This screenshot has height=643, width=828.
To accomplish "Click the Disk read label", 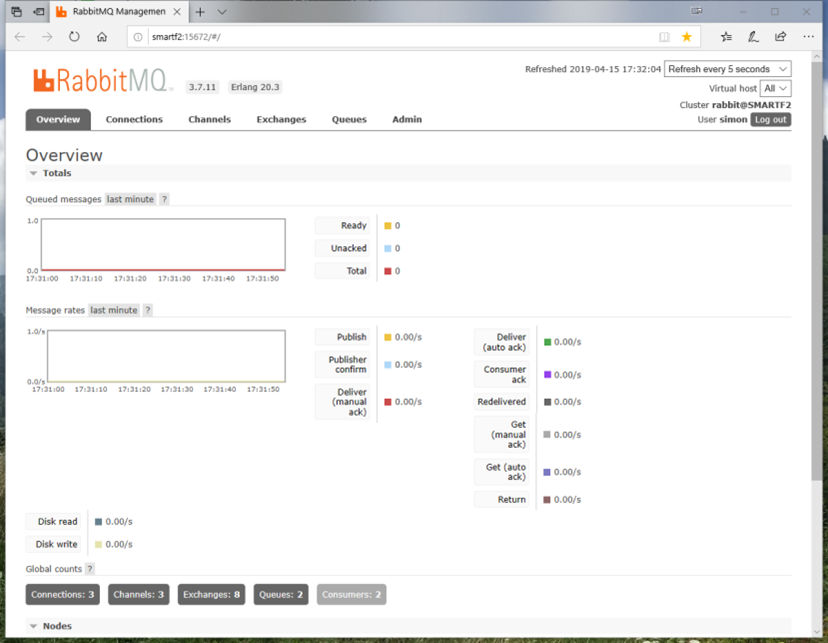I will click(x=53, y=522).
